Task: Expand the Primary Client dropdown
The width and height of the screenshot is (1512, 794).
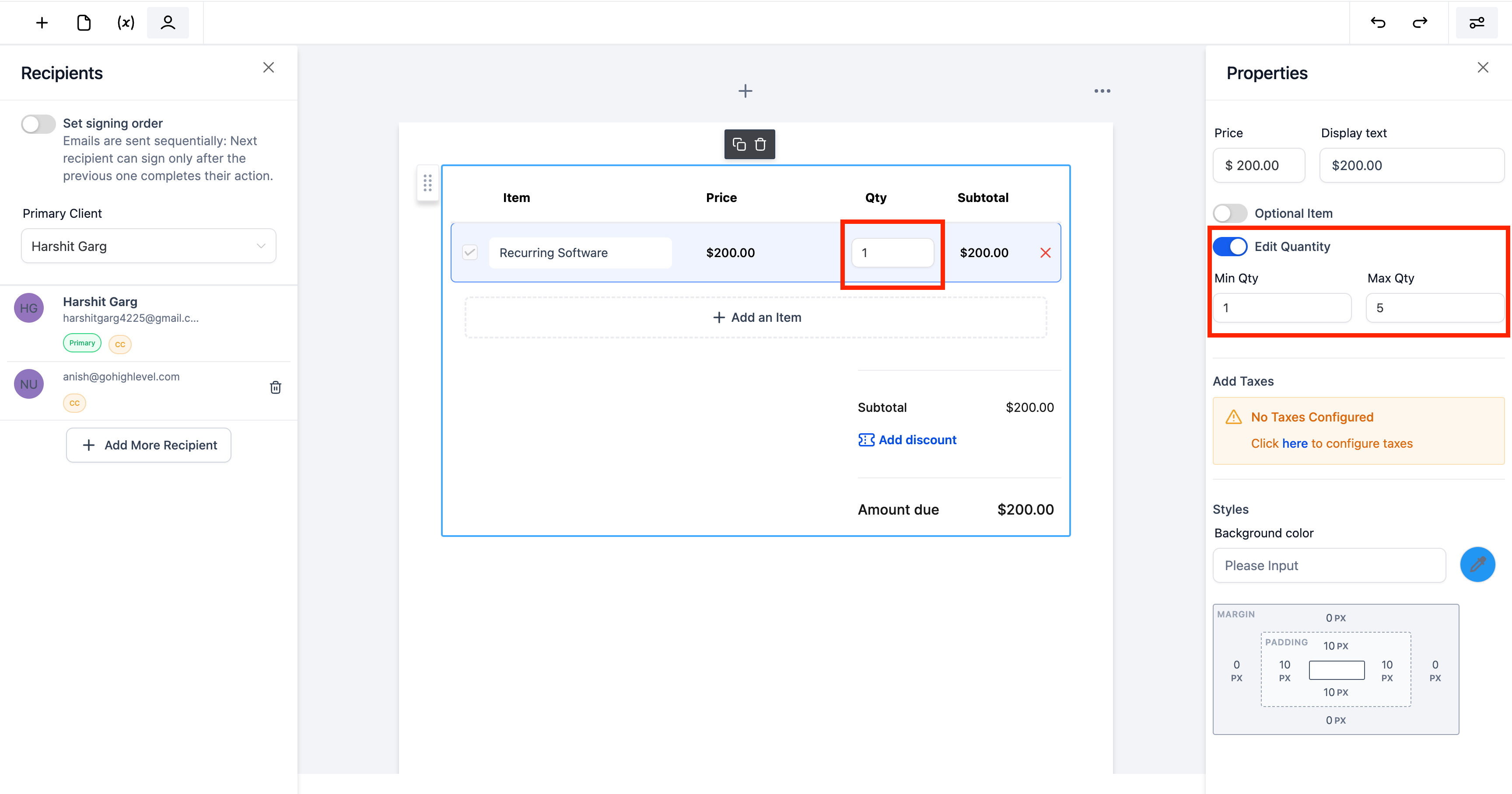Action: coord(148,246)
